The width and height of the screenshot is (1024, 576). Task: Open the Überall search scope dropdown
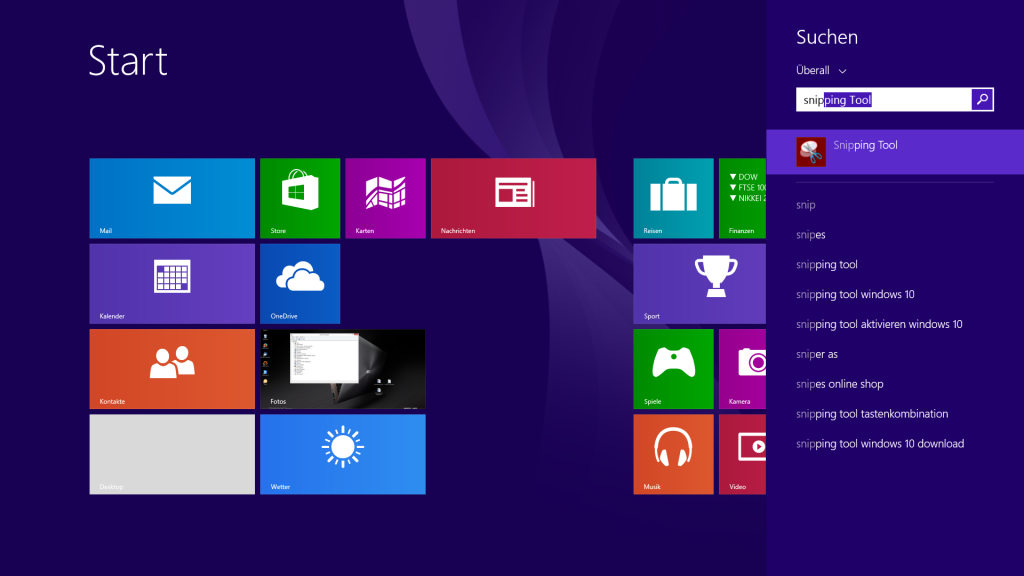(x=821, y=71)
